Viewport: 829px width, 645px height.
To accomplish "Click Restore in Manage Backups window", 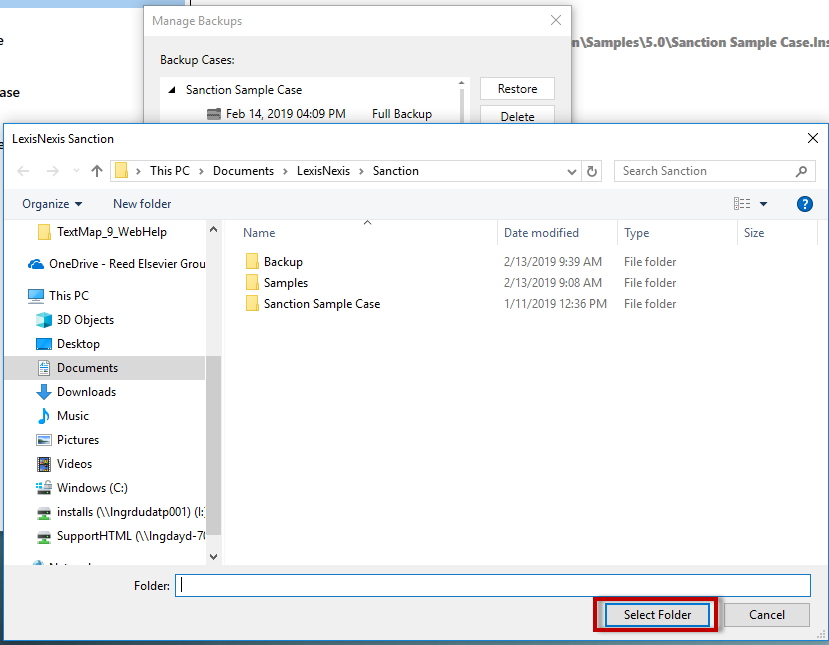I will tap(517, 89).
